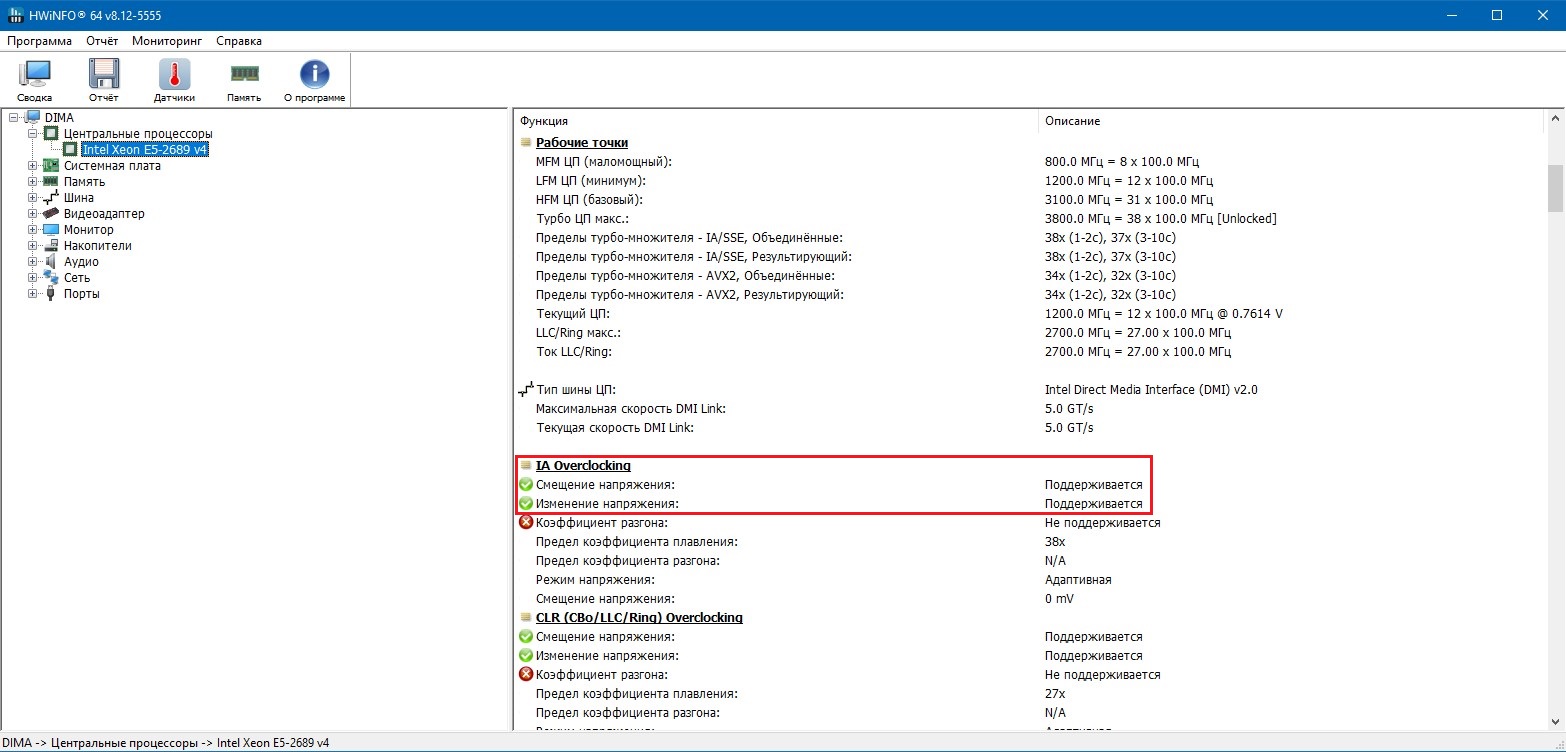The width and height of the screenshot is (1566, 752).
Task: Expand the Видеоадаптер tree node
Action: pyautogui.click(x=33, y=214)
